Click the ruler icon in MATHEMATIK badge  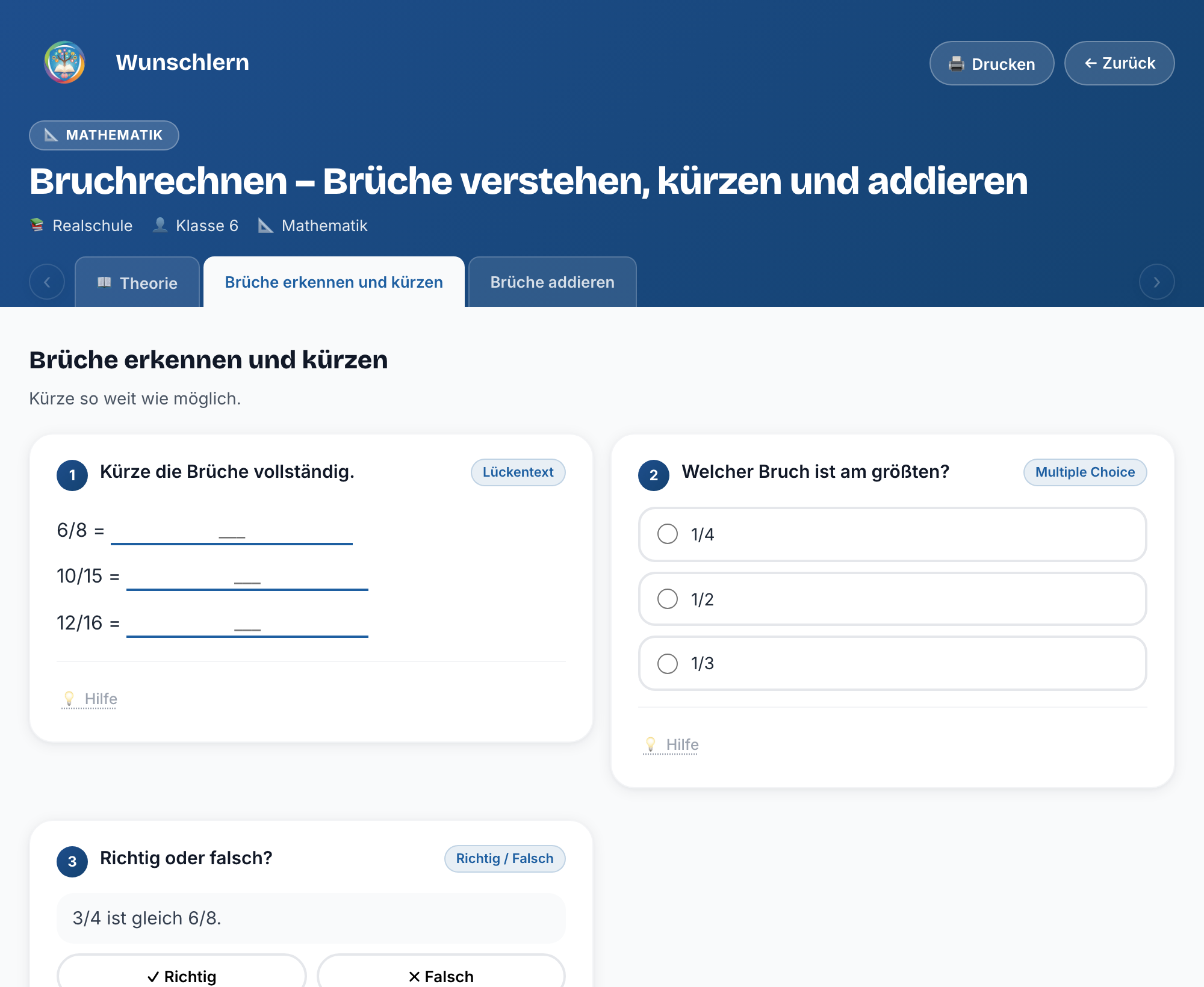coord(51,135)
